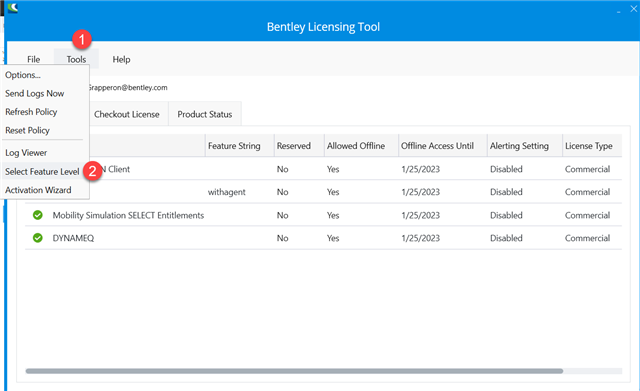Click the Tools menu
Viewport: 640px width, 391px height.
pyautogui.click(x=76, y=59)
